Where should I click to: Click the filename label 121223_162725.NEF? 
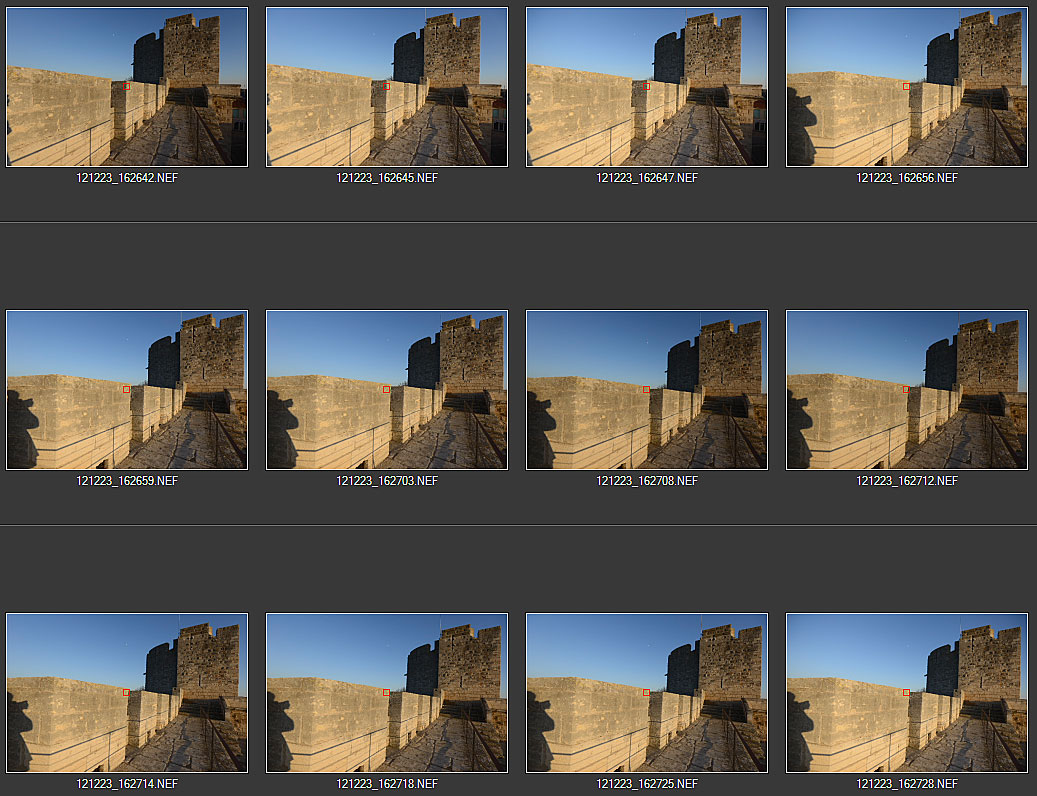647,783
